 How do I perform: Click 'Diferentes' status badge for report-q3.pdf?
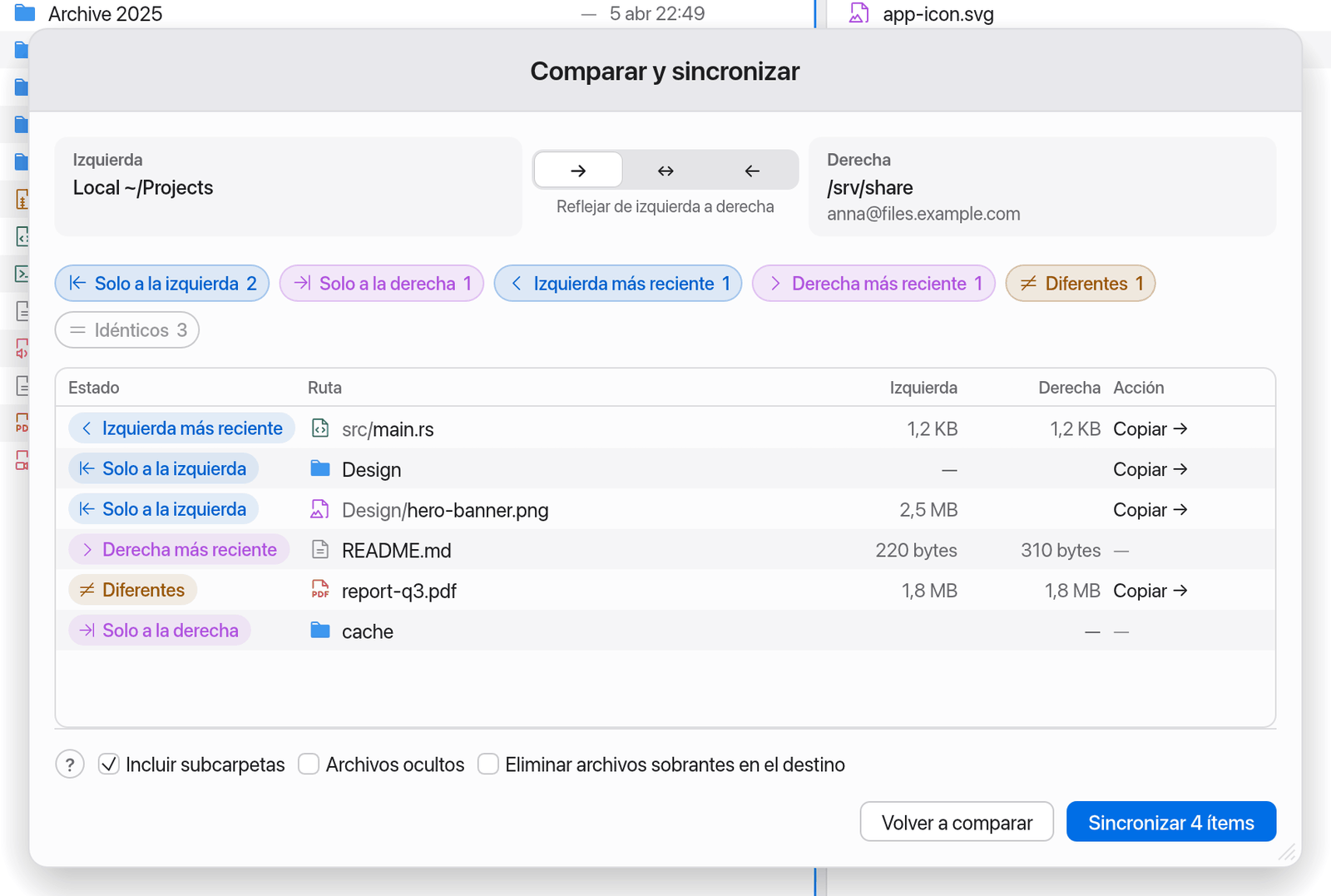pyautogui.click(x=133, y=590)
